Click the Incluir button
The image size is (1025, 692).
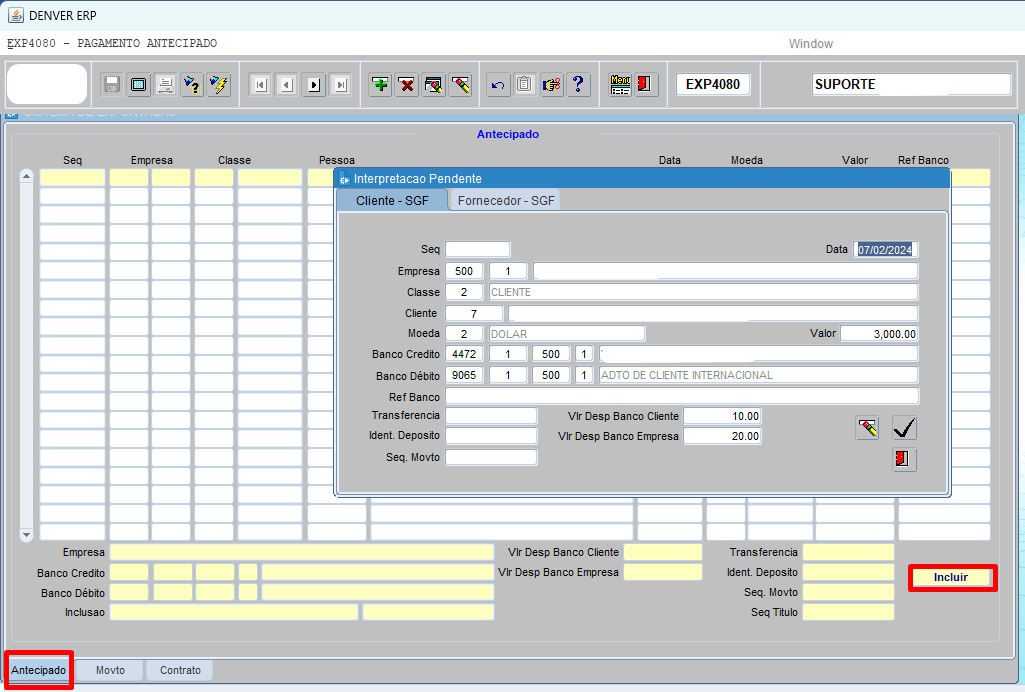(x=951, y=577)
